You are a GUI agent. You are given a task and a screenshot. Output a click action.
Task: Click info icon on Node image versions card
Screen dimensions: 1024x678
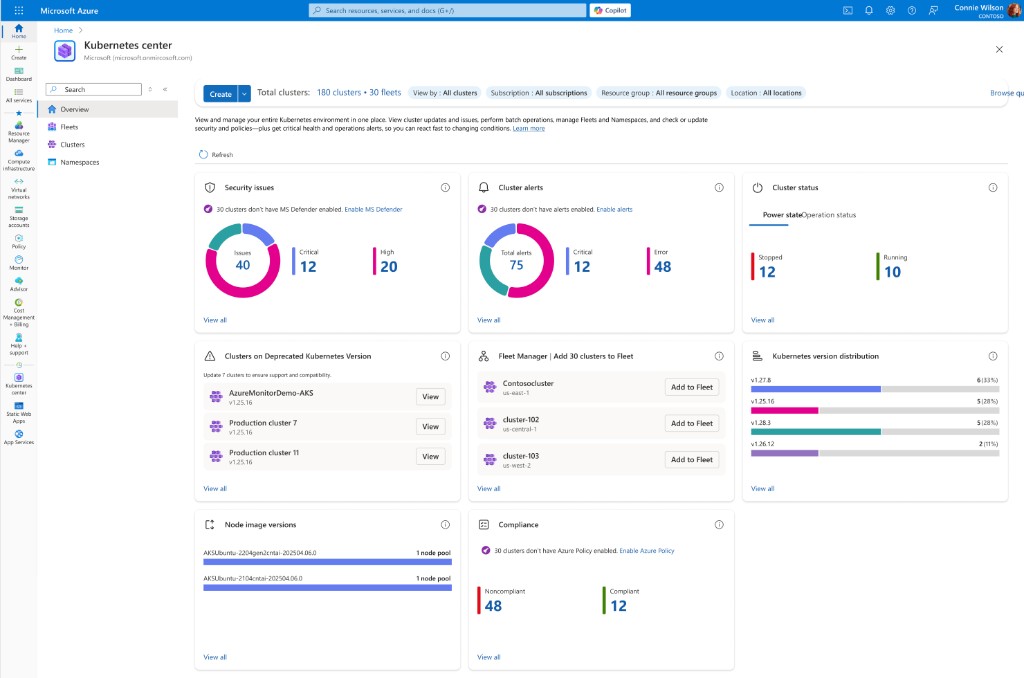pyautogui.click(x=445, y=525)
